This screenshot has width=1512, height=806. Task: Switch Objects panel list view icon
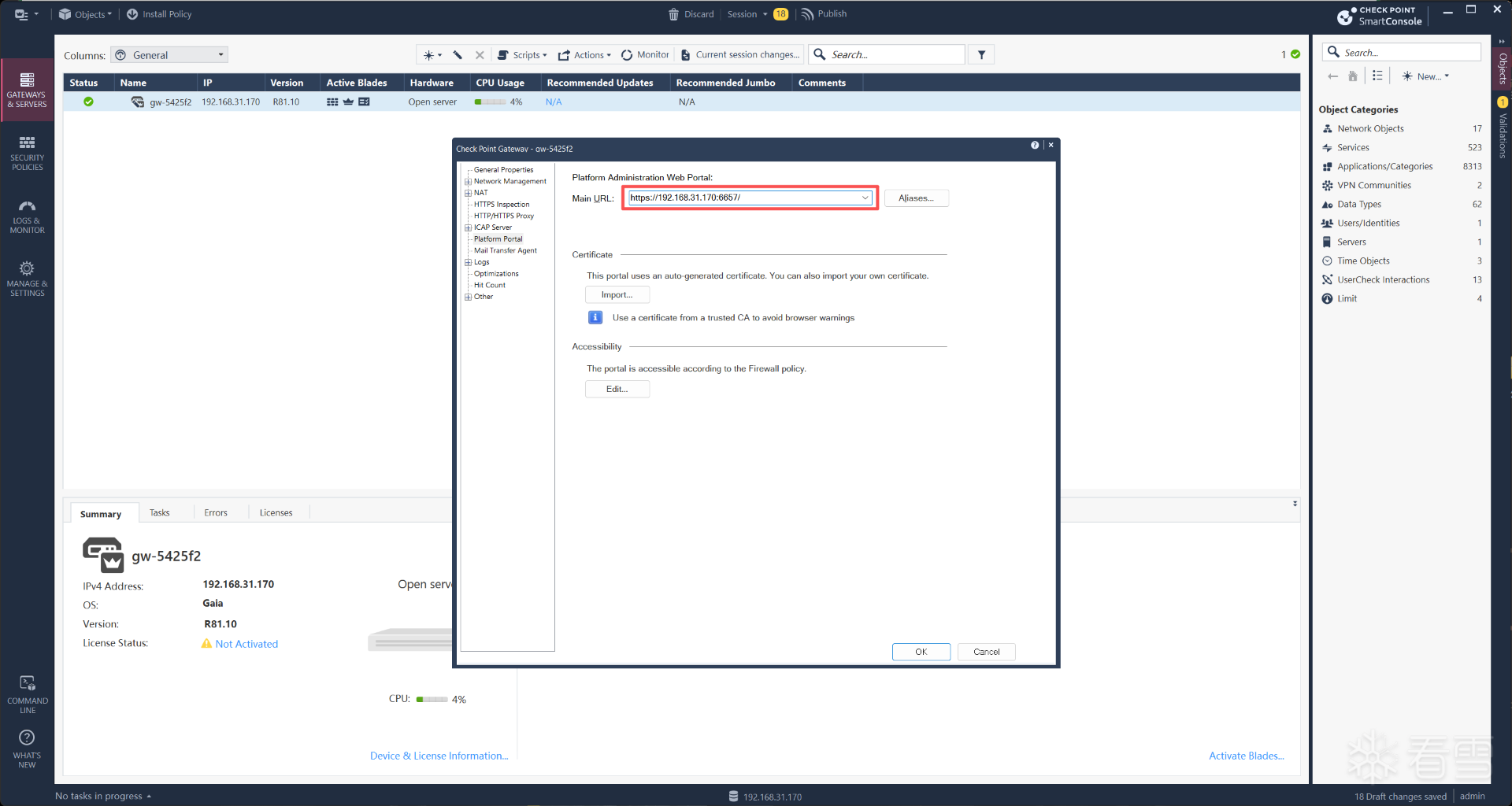pos(1377,76)
